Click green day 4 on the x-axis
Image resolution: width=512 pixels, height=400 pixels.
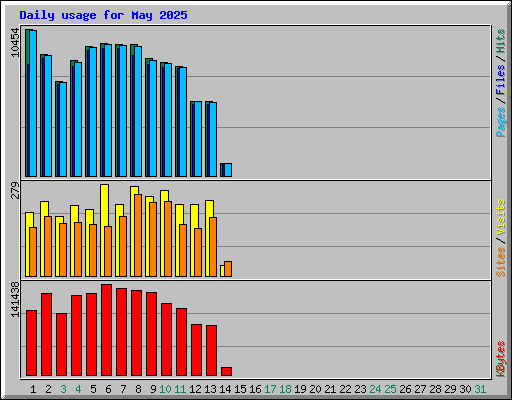tap(78, 389)
